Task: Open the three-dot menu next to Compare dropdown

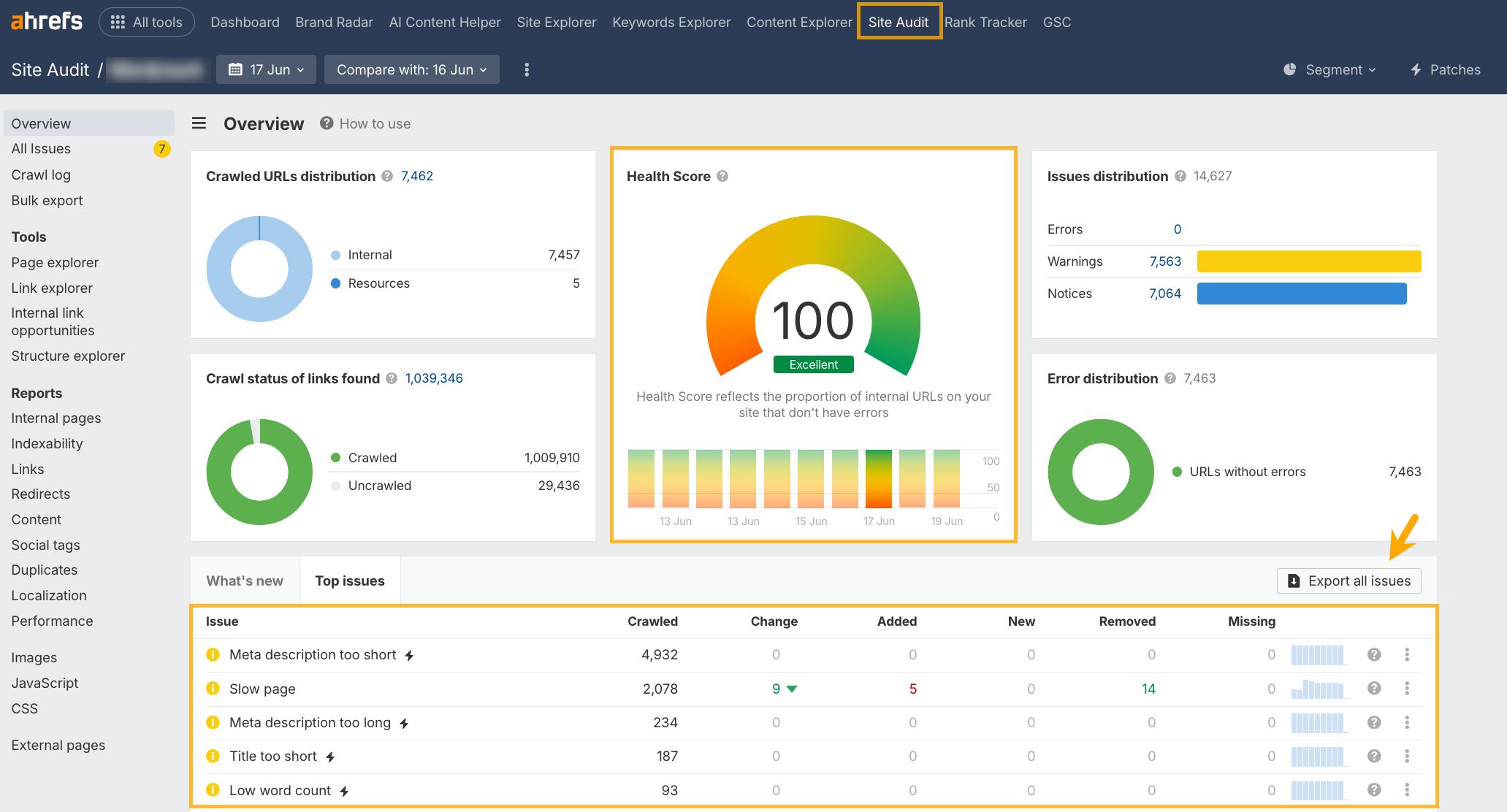Action: pyautogui.click(x=527, y=70)
